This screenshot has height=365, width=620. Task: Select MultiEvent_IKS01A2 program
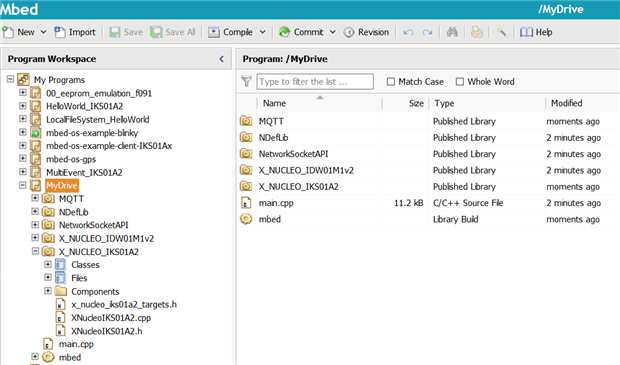(84, 172)
